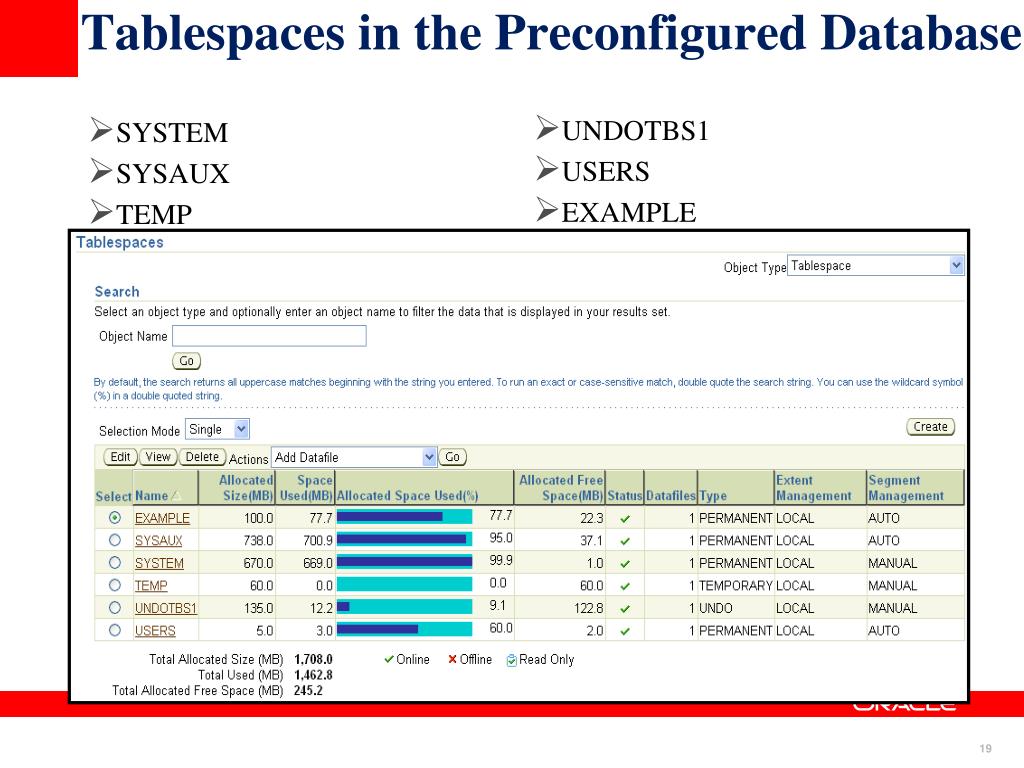Image resolution: width=1024 pixels, height=768 pixels.
Task: Click the Total Used value 1,462.8
Action: (x=313, y=675)
